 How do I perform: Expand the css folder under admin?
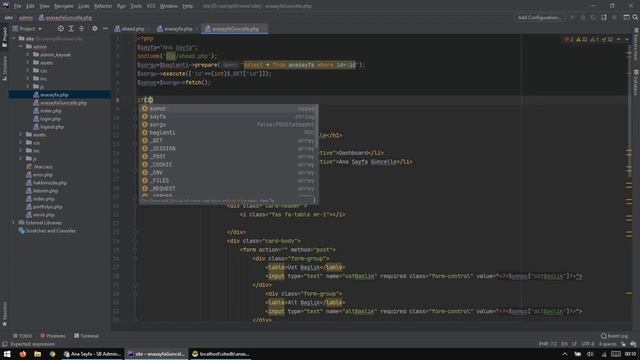[28, 71]
